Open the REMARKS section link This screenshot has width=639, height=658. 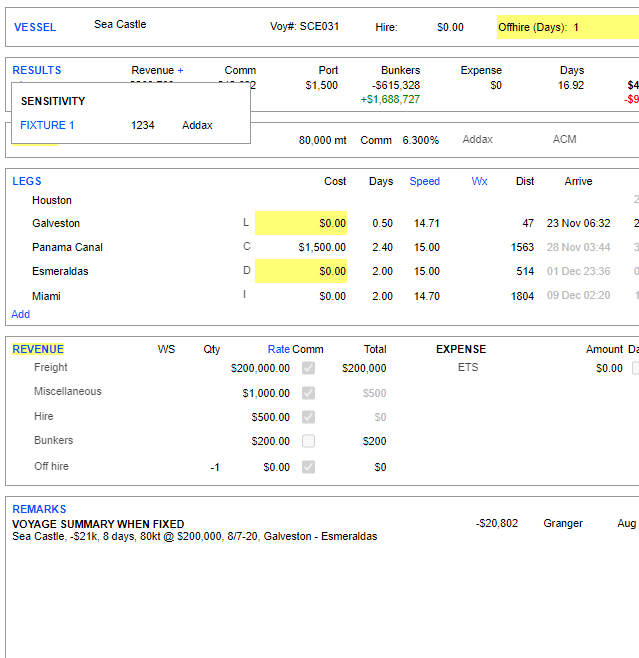[x=39, y=509]
